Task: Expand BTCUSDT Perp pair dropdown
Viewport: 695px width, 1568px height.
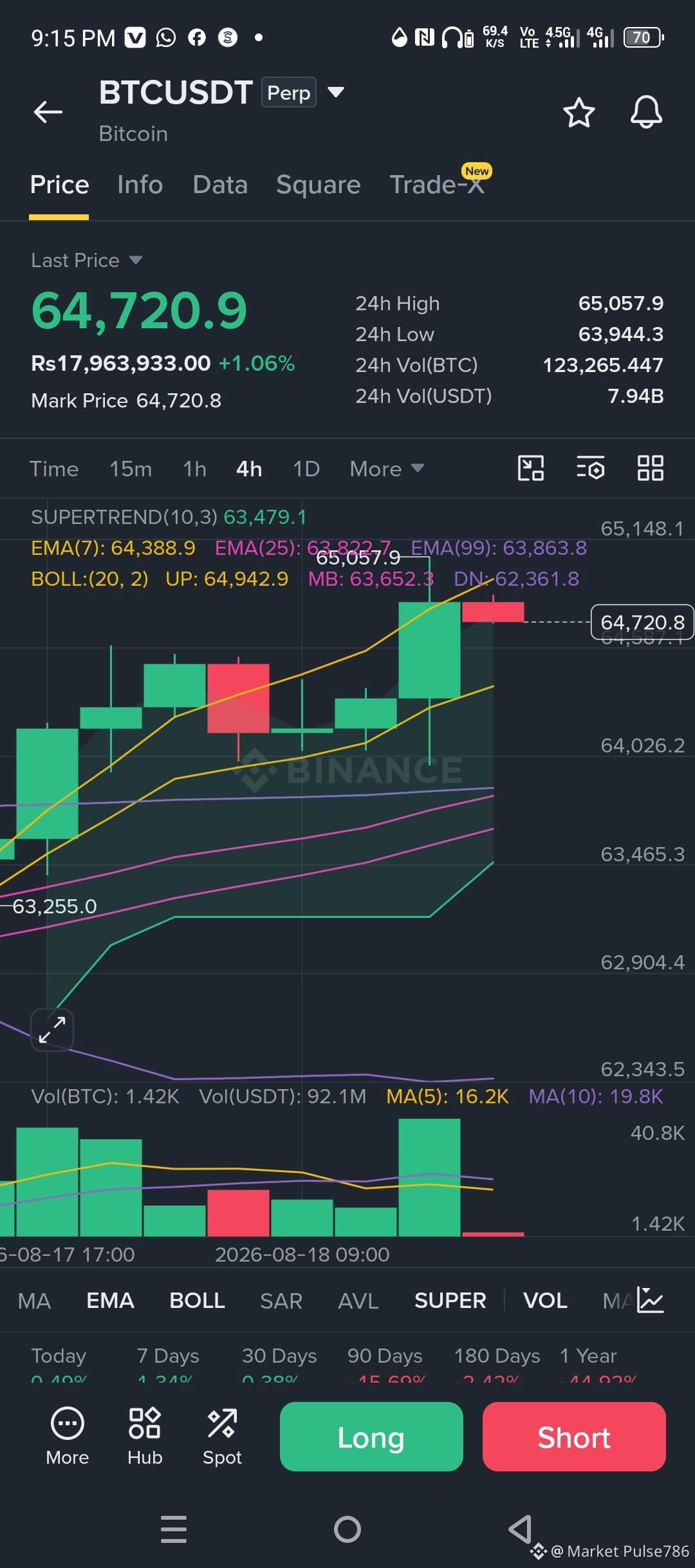Action: (x=336, y=92)
